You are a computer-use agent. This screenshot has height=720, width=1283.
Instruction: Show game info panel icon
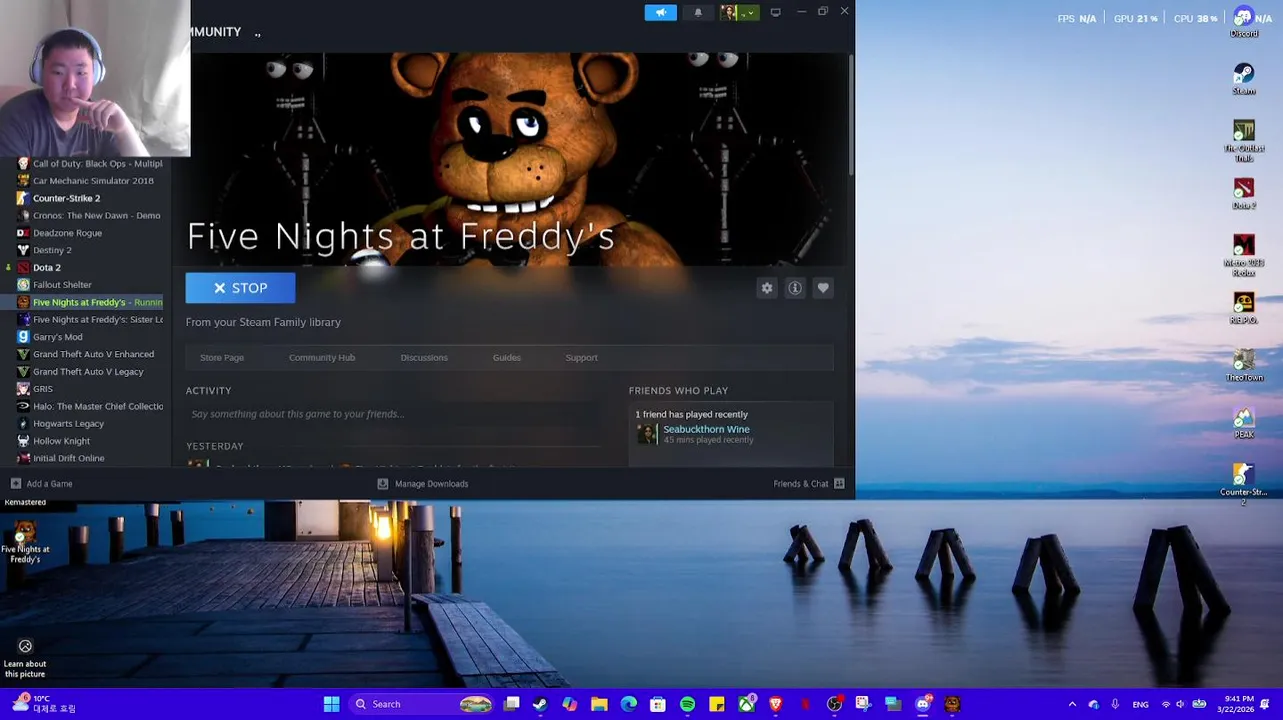(x=795, y=288)
